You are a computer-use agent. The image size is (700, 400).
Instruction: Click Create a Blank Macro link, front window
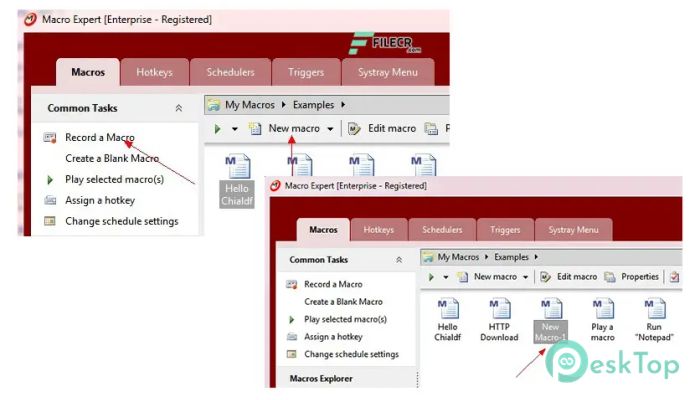pyautogui.click(x=343, y=302)
